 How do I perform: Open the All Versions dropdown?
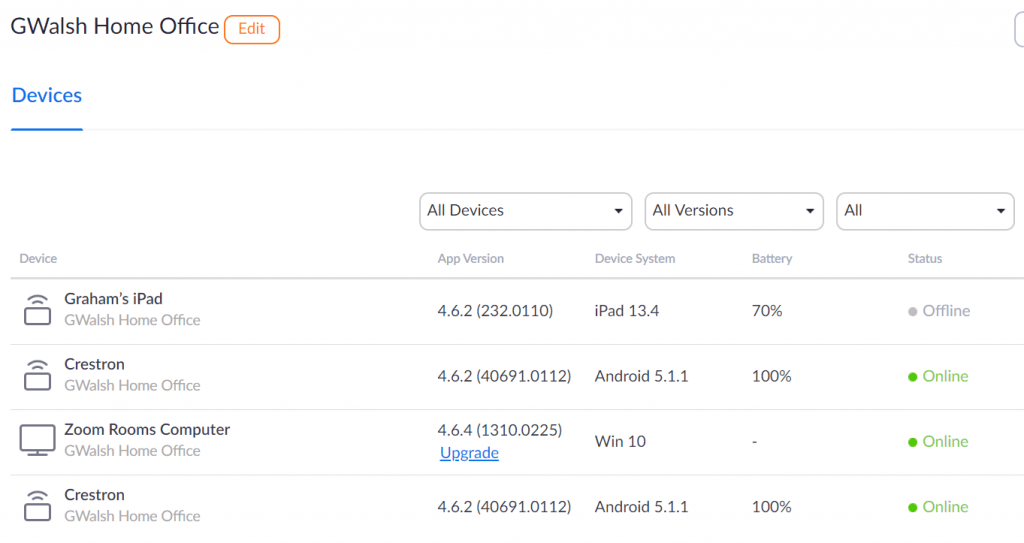click(x=734, y=211)
